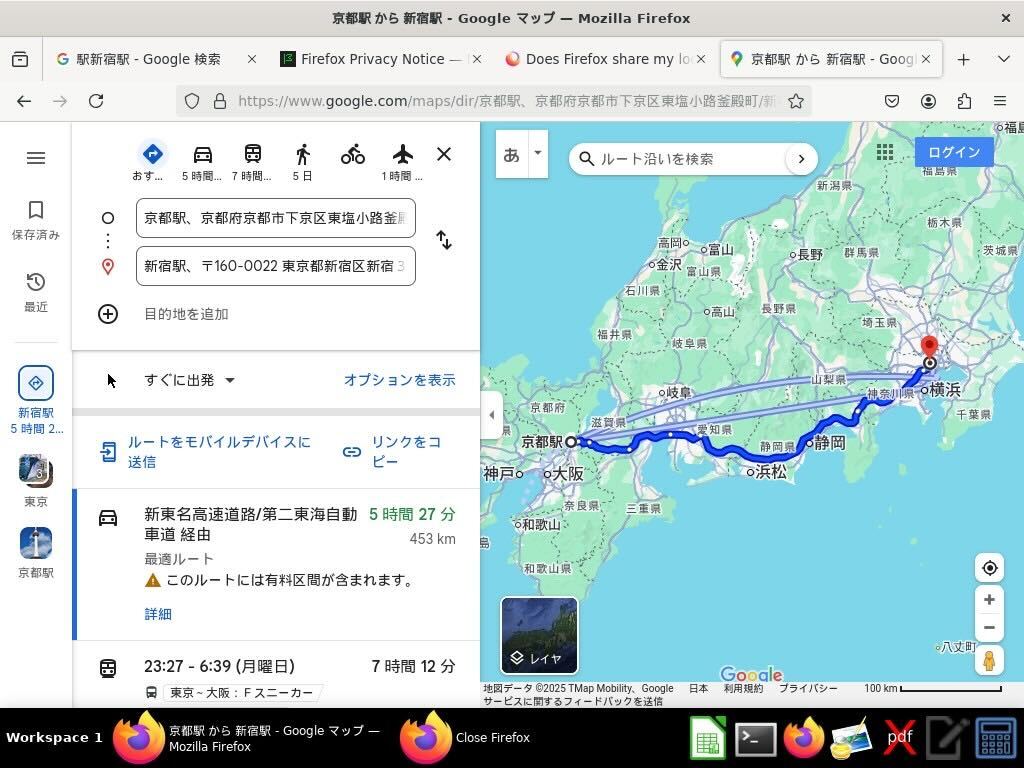
Task: Open the 京都駅 recent place thumbnail
Action: (36, 552)
